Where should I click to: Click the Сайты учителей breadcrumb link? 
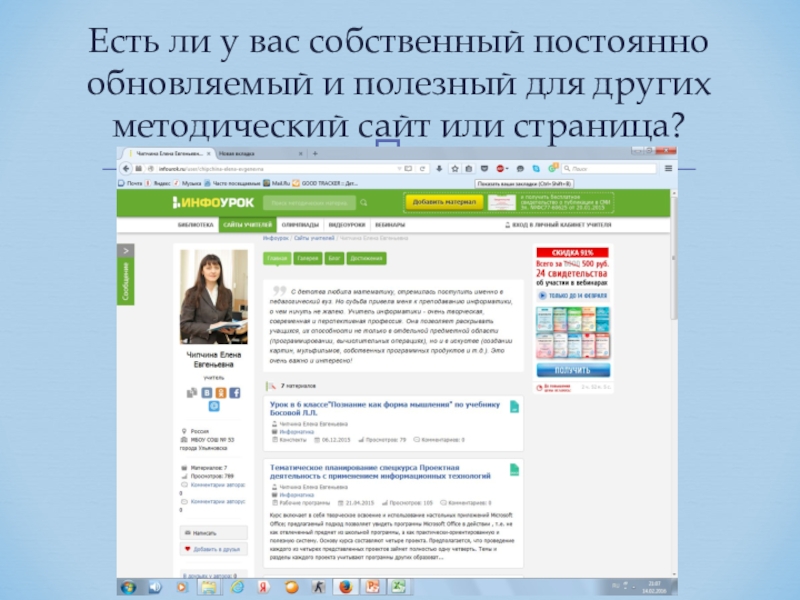click(314, 238)
